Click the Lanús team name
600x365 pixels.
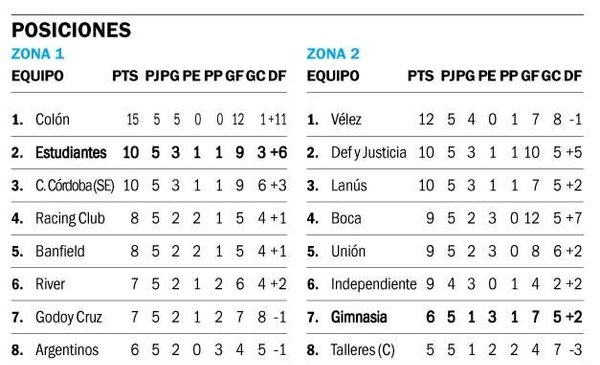(x=349, y=186)
